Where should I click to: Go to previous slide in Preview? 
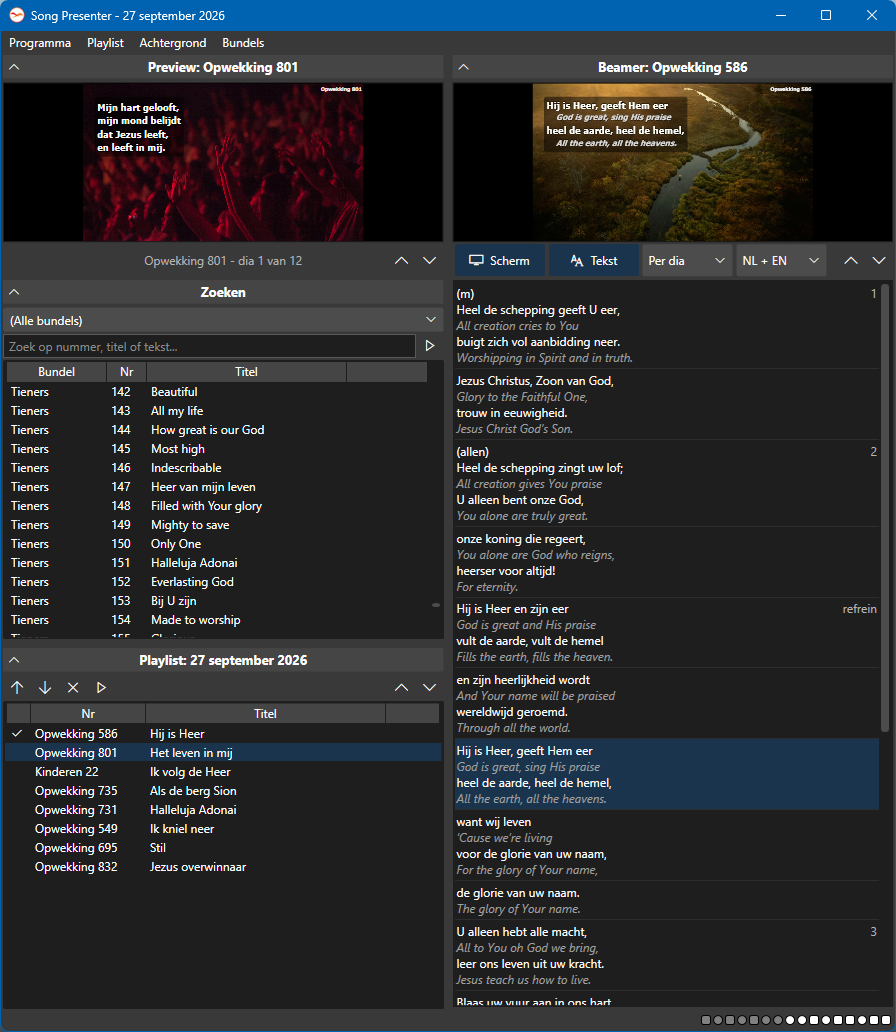pyautogui.click(x=402, y=261)
